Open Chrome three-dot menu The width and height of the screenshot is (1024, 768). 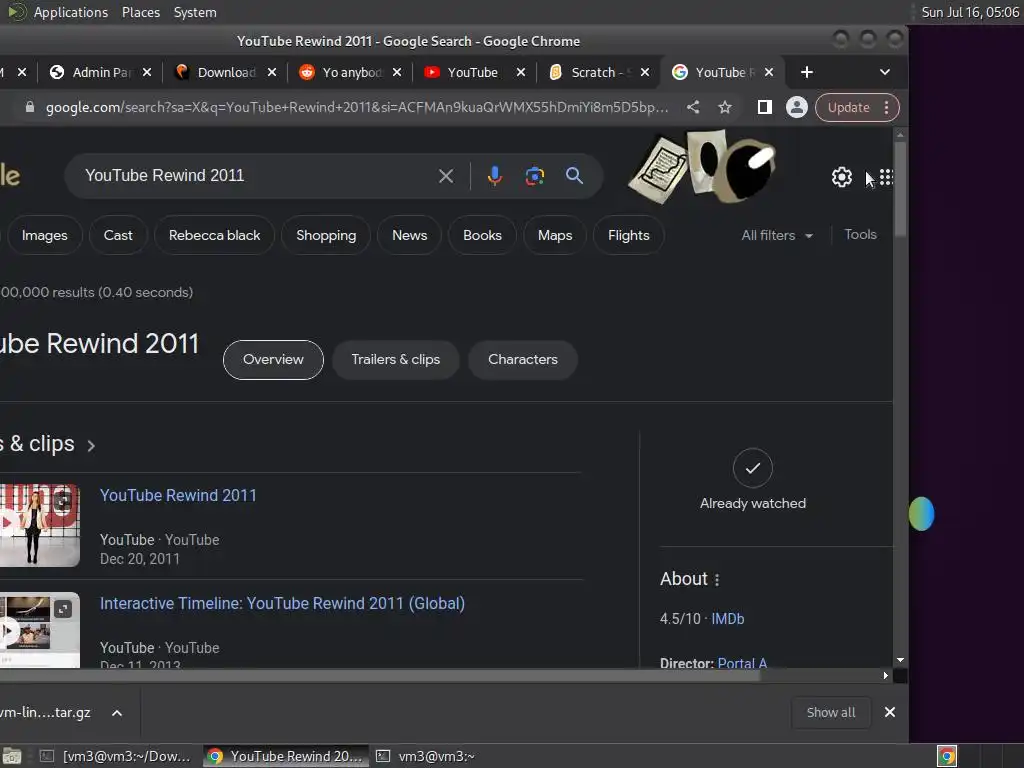886,108
